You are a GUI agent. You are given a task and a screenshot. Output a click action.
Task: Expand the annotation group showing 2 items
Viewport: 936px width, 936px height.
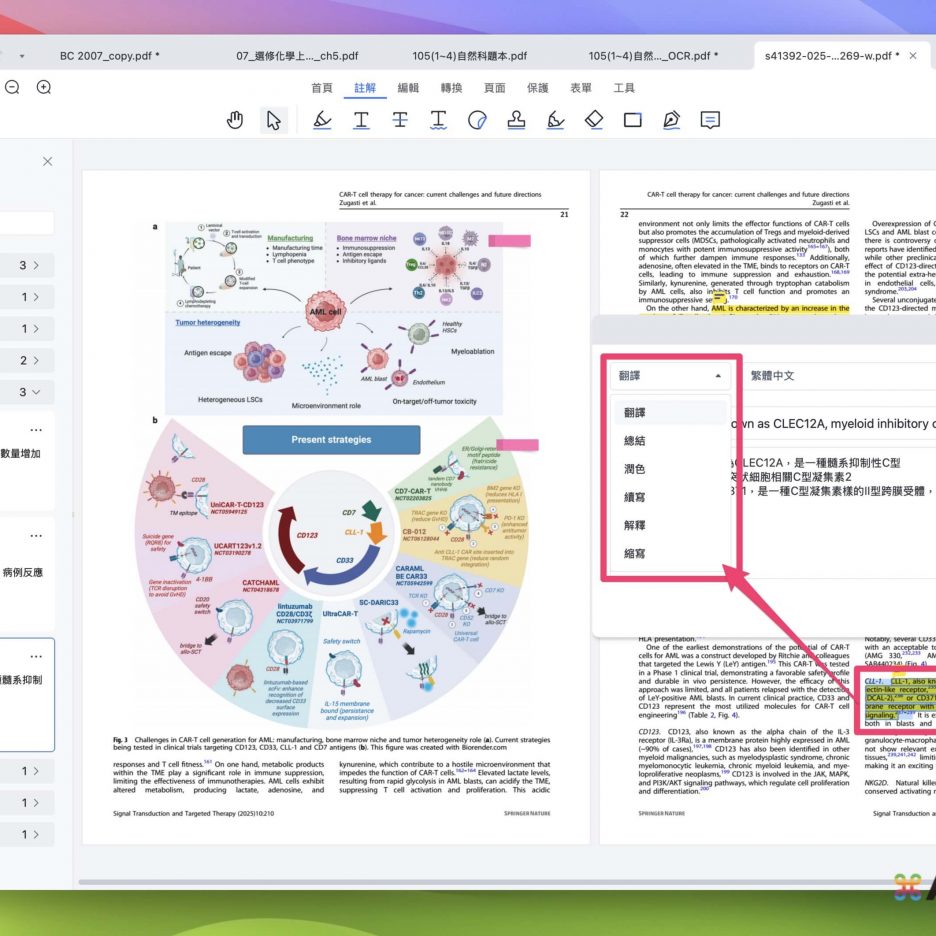[30, 360]
